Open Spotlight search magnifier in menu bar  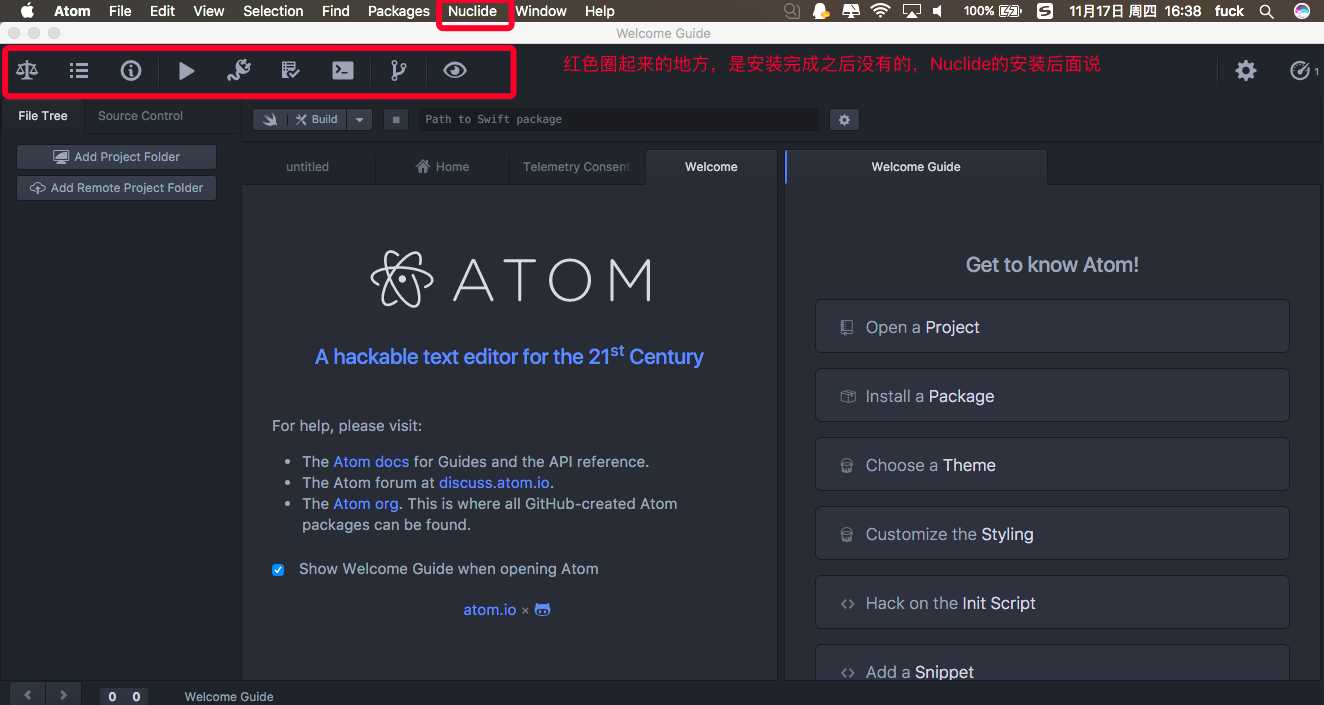tap(1266, 11)
